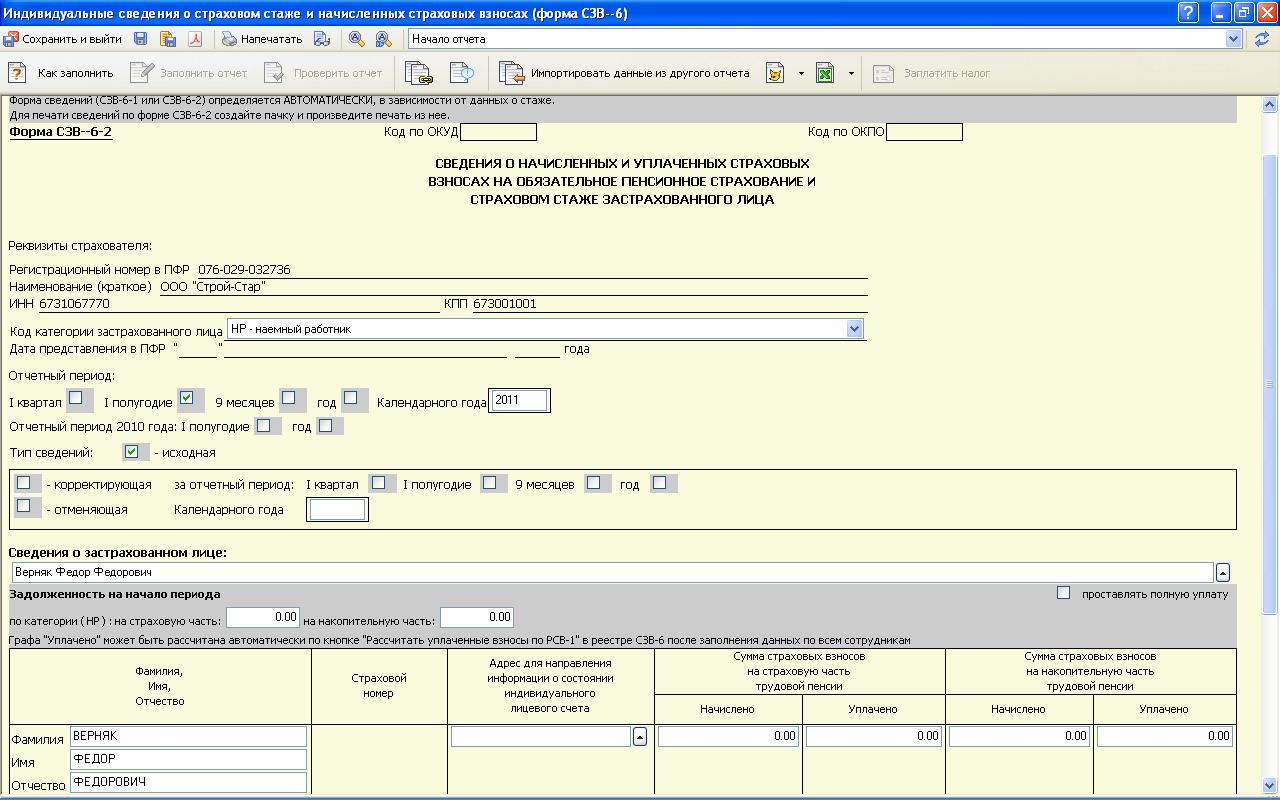Click the blue floppy disk save icon
This screenshot has width=1280, height=800.
140,39
